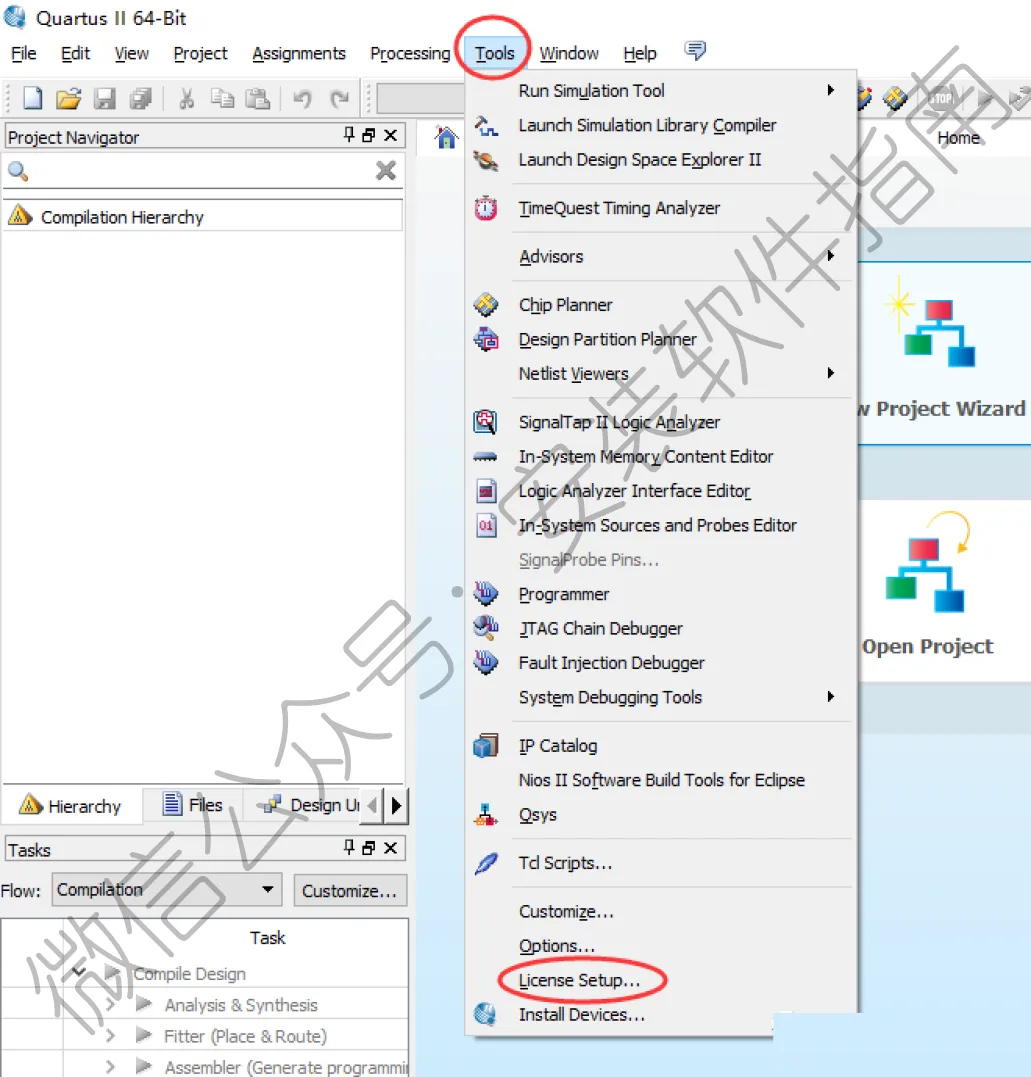1031x1077 pixels.
Task: Click the Tcl Scripts feather icon
Action: point(486,863)
